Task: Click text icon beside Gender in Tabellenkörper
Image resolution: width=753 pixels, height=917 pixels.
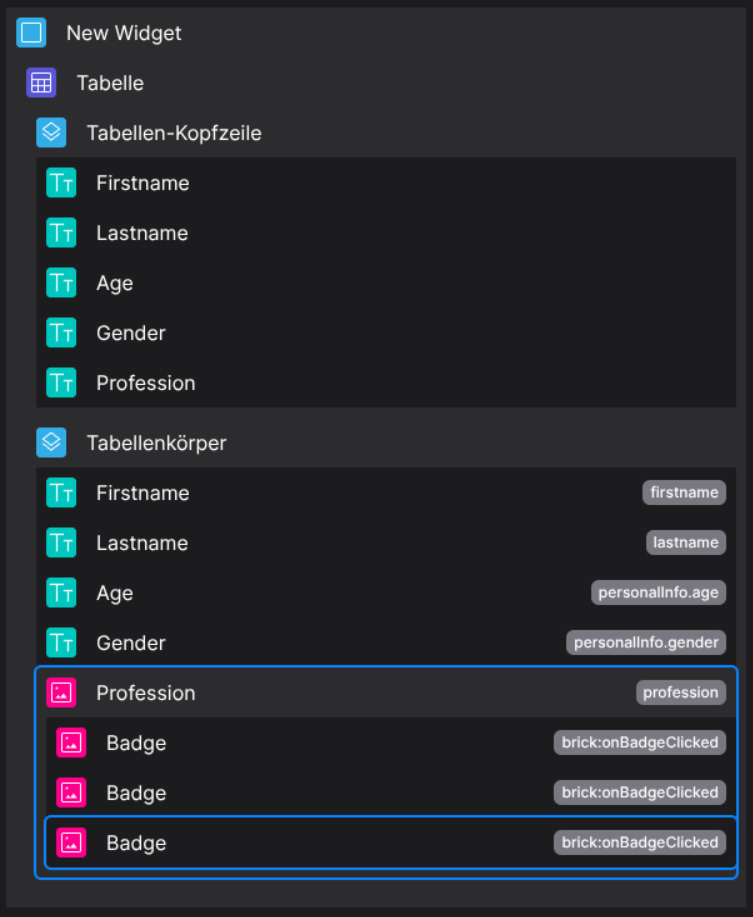Action: (61, 643)
